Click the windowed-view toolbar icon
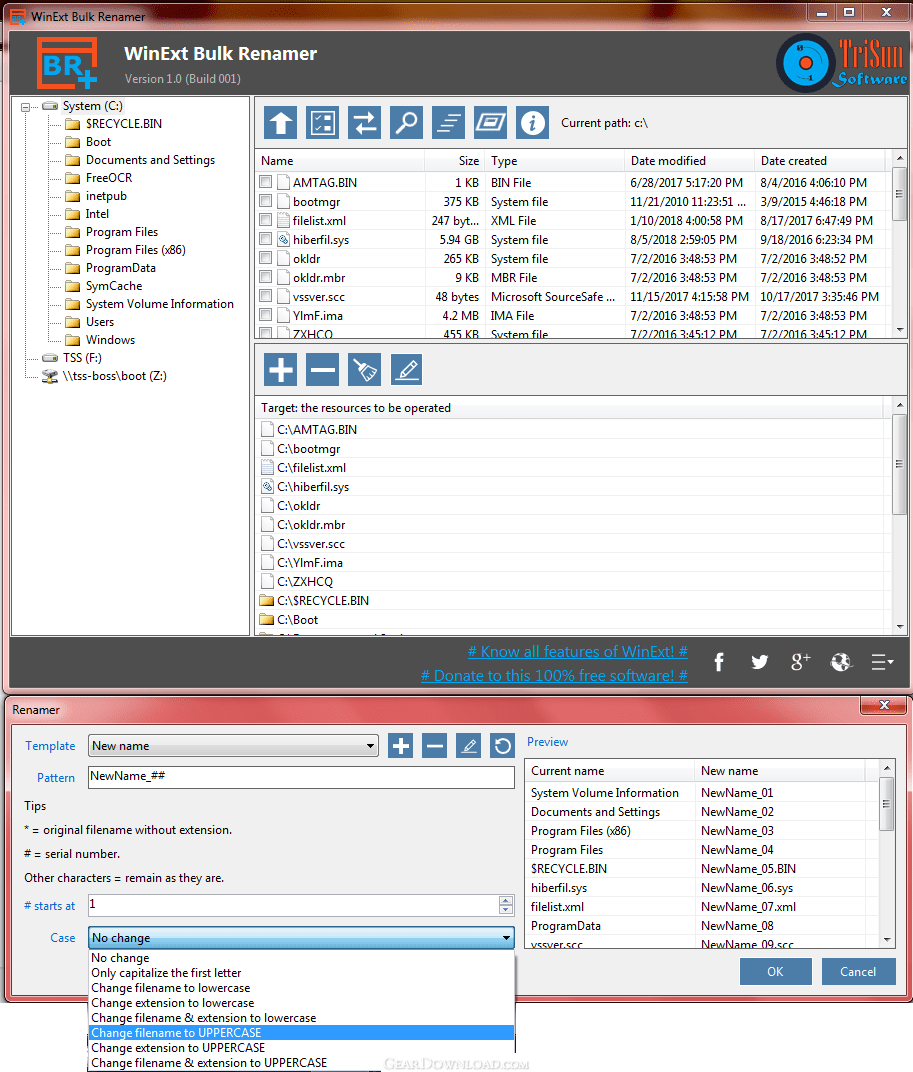 490,123
